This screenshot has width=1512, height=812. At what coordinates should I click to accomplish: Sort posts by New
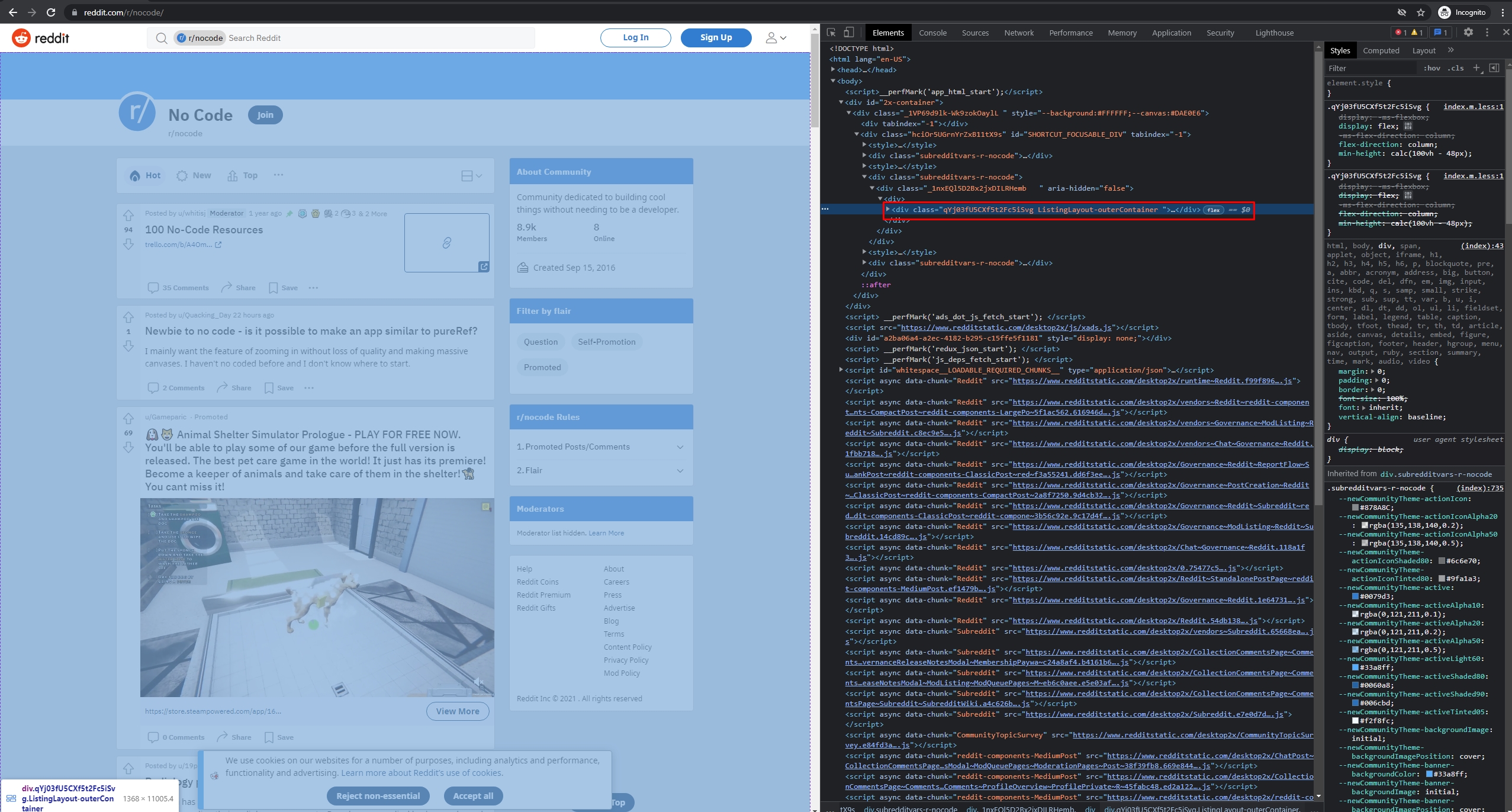pos(194,175)
